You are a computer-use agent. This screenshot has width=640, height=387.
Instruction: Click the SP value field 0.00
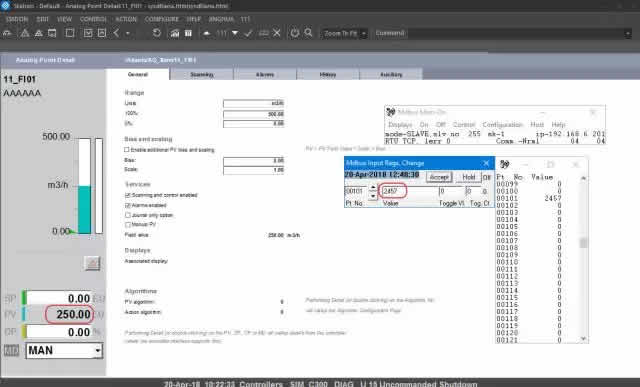tap(58, 298)
